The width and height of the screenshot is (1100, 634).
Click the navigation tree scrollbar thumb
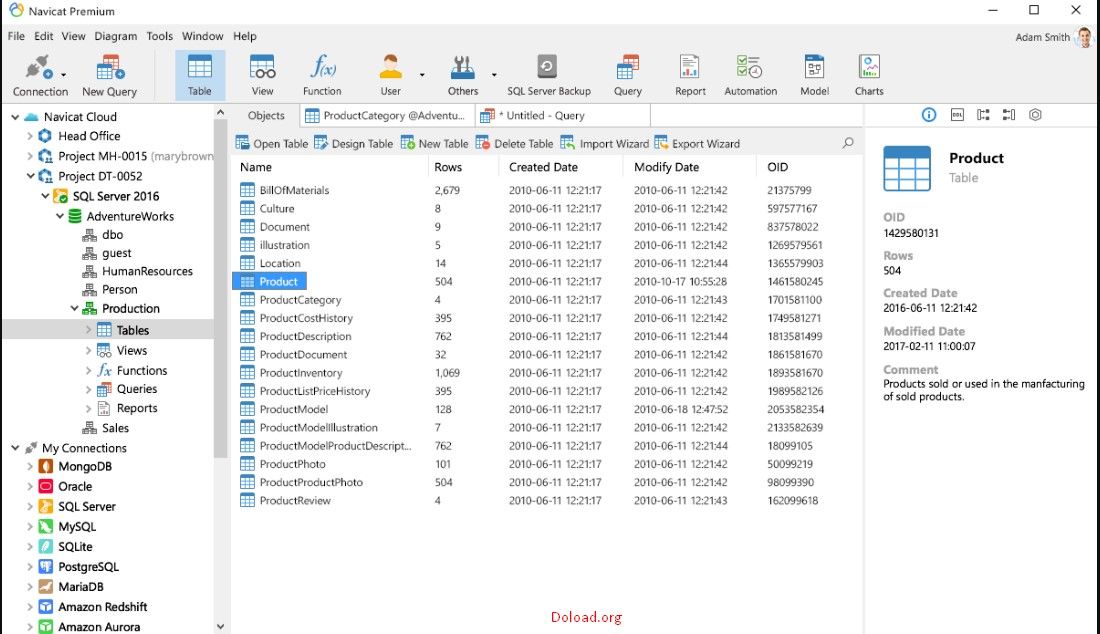click(x=220, y=289)
